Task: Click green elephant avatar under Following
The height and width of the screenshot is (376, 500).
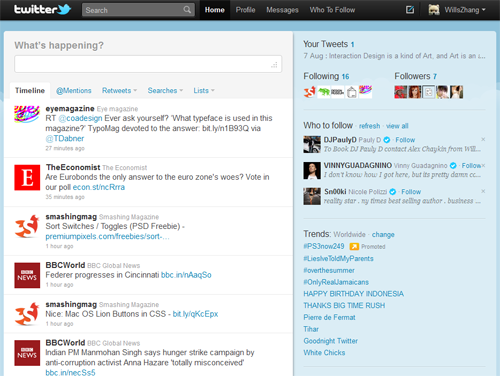Action: 323,92
